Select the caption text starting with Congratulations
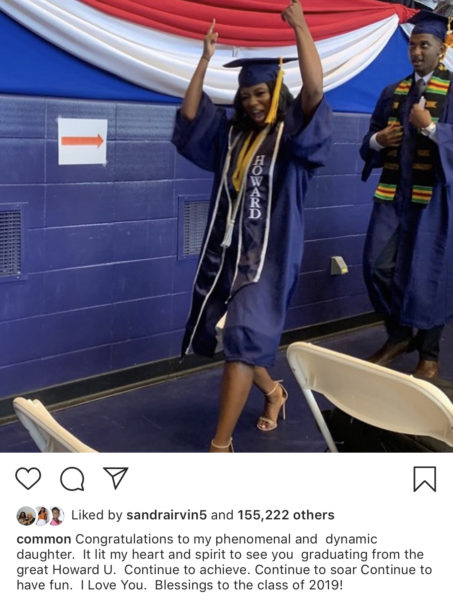This screenshot has width=453, height=600. click(x=224, y=562)
